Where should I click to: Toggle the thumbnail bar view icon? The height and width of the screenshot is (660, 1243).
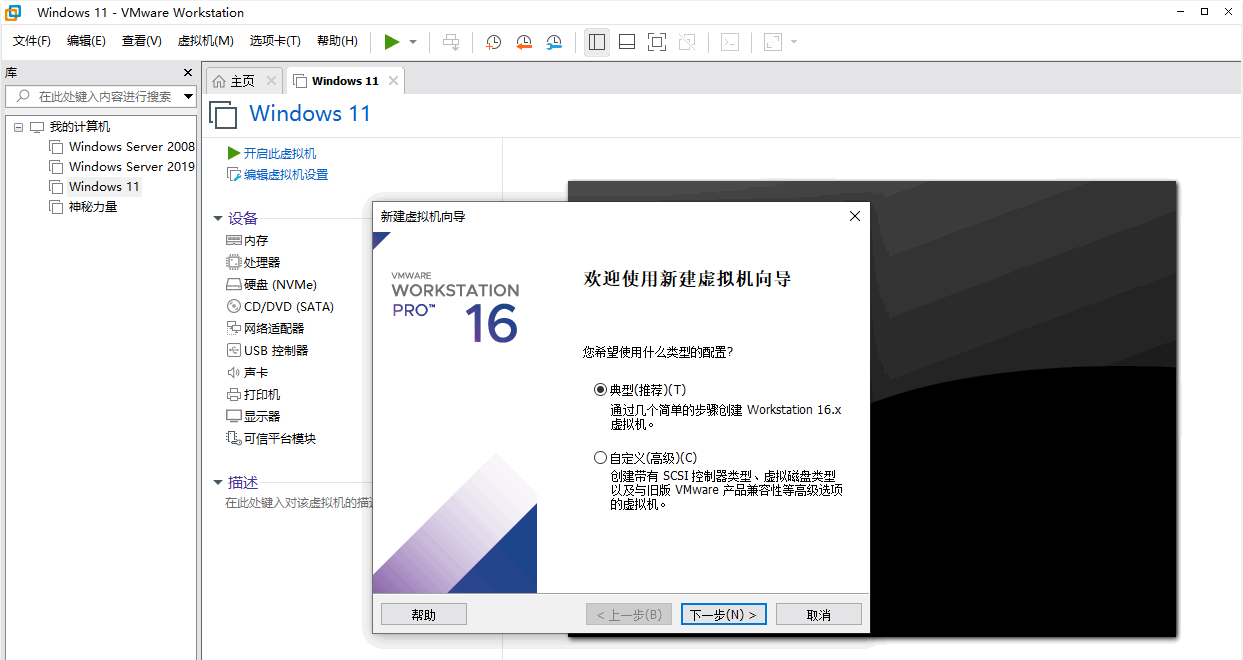[x=627, y=42]
